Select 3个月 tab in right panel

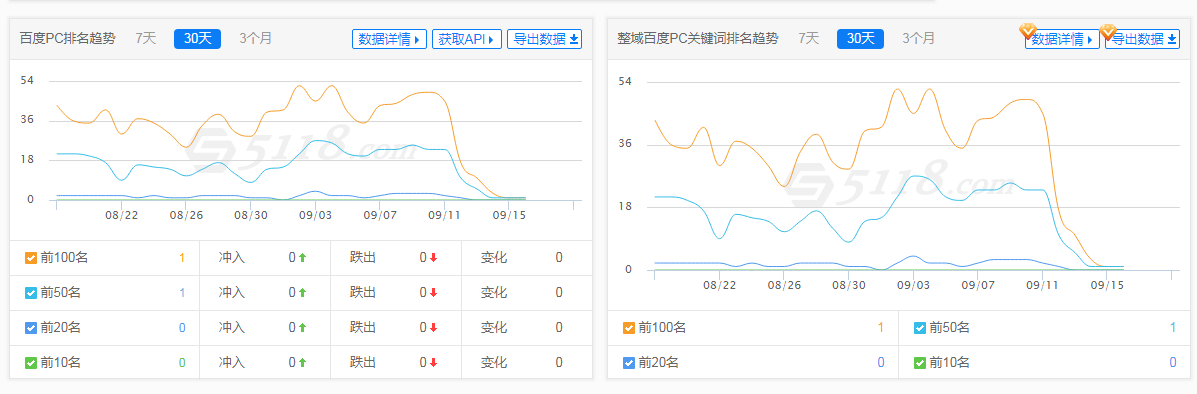(918, 38)
